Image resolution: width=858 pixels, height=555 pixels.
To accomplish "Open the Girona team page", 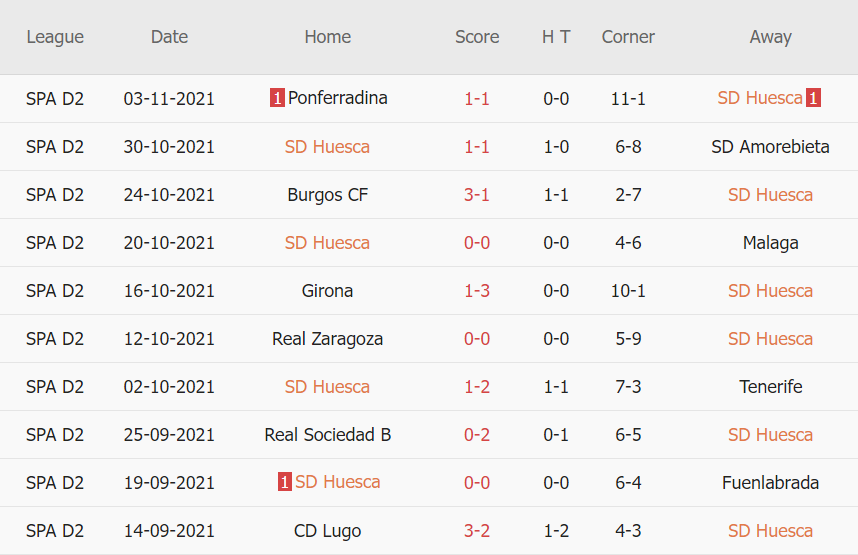I will point(327,291).
